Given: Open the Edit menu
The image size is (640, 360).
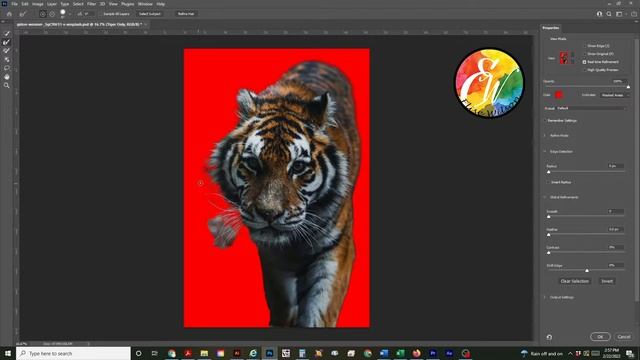Looking at the screenshot, I should (x=25, y=4).
